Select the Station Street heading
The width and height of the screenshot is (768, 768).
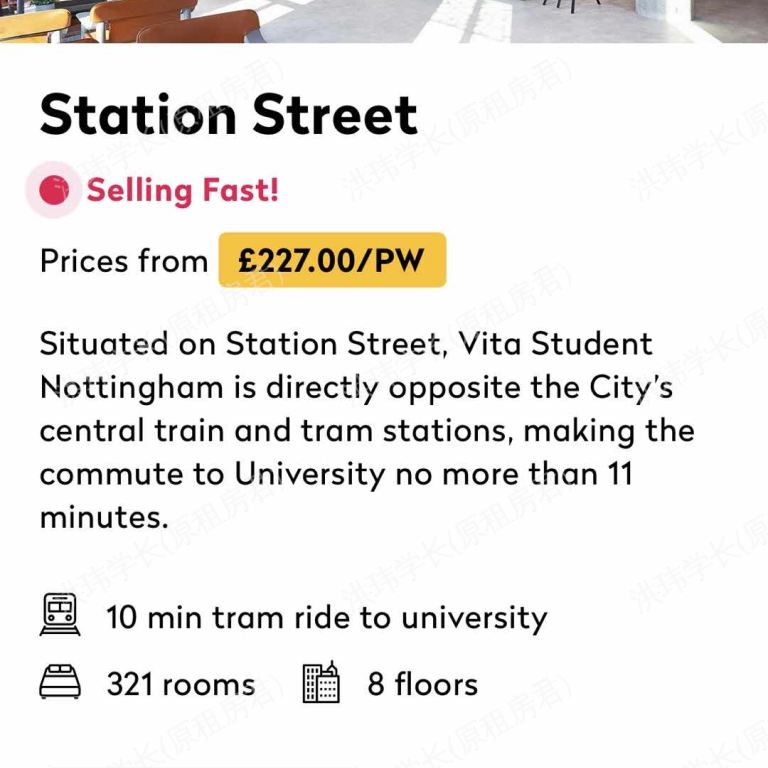228,115
